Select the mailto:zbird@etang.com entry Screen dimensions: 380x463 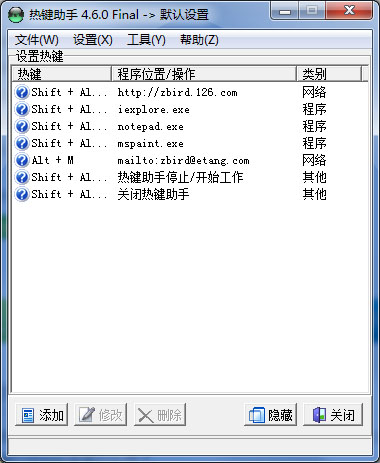(x=183, y=161)
